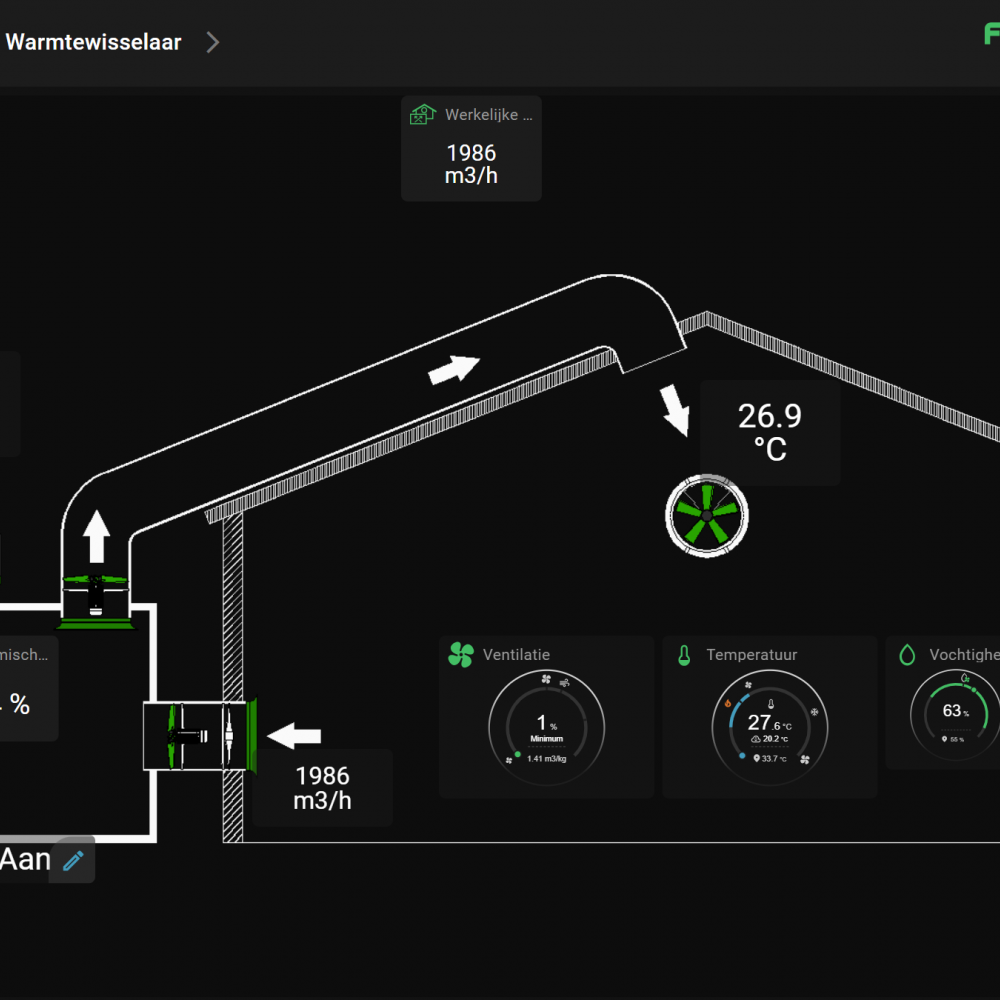This screenshot has height=1000, width=1000.
Task: Click the blue pencil edit icon
Action: 73,860
